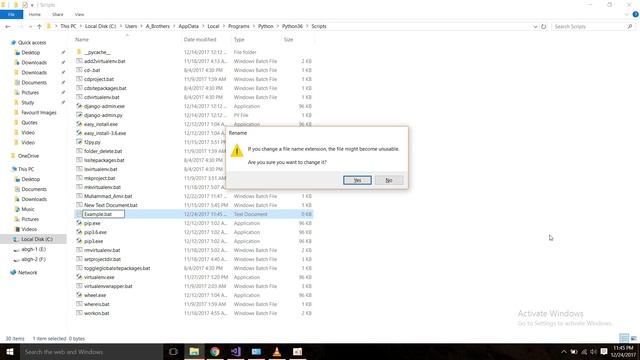
Task: Click the pip3.6.exe application icon
Action: (79, 232)
